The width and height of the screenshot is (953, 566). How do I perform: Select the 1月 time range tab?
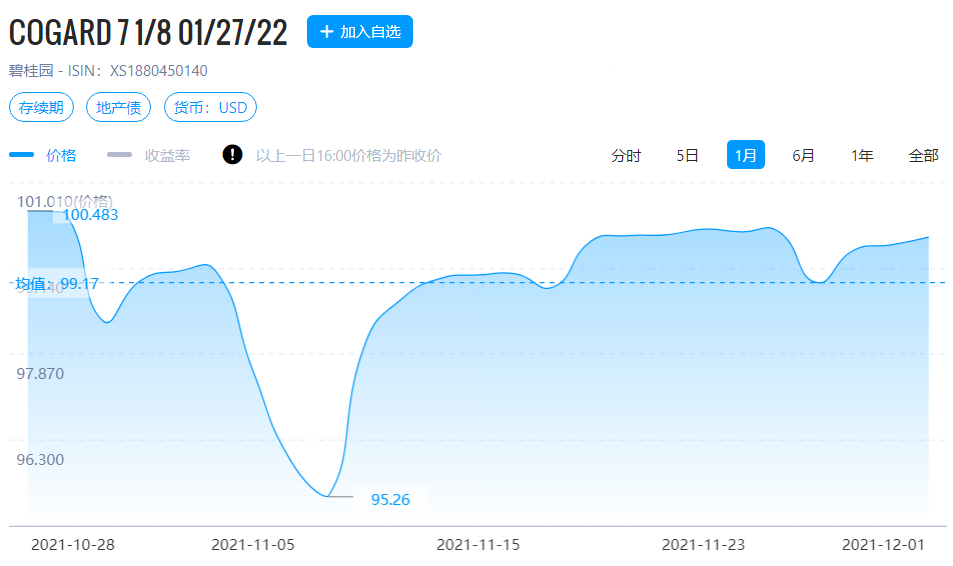point(745,155)
